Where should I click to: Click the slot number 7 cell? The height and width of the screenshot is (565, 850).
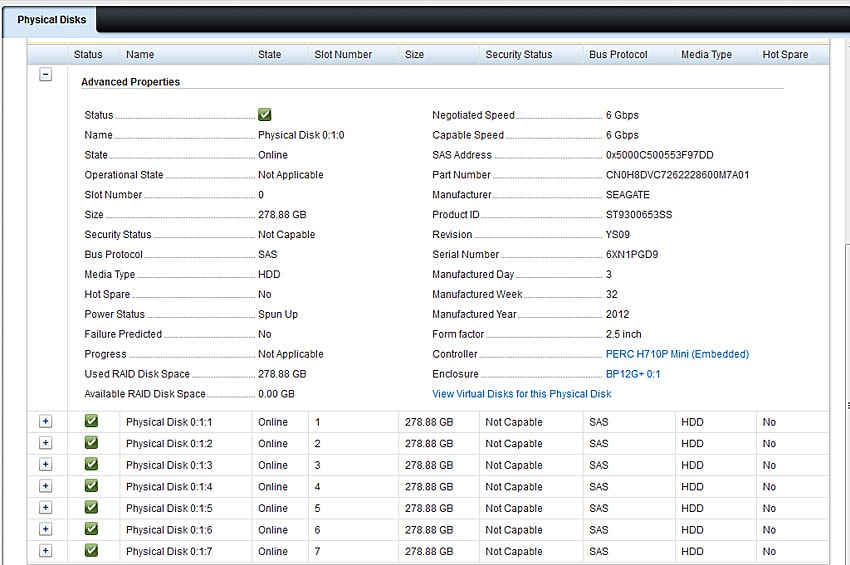[x=353, y=551]
